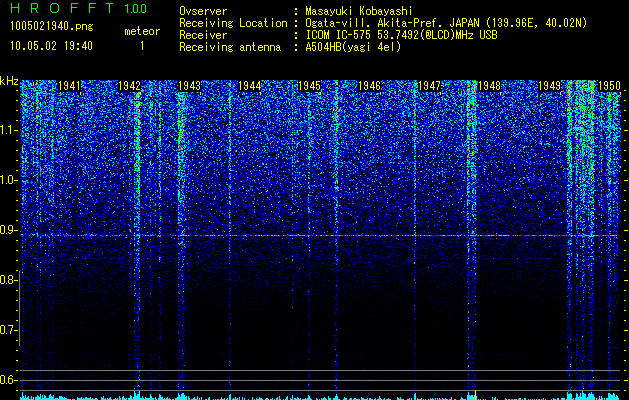Click the meteor count label
The height and width of the screenshot is (400, 629).
tap(142, 31)
